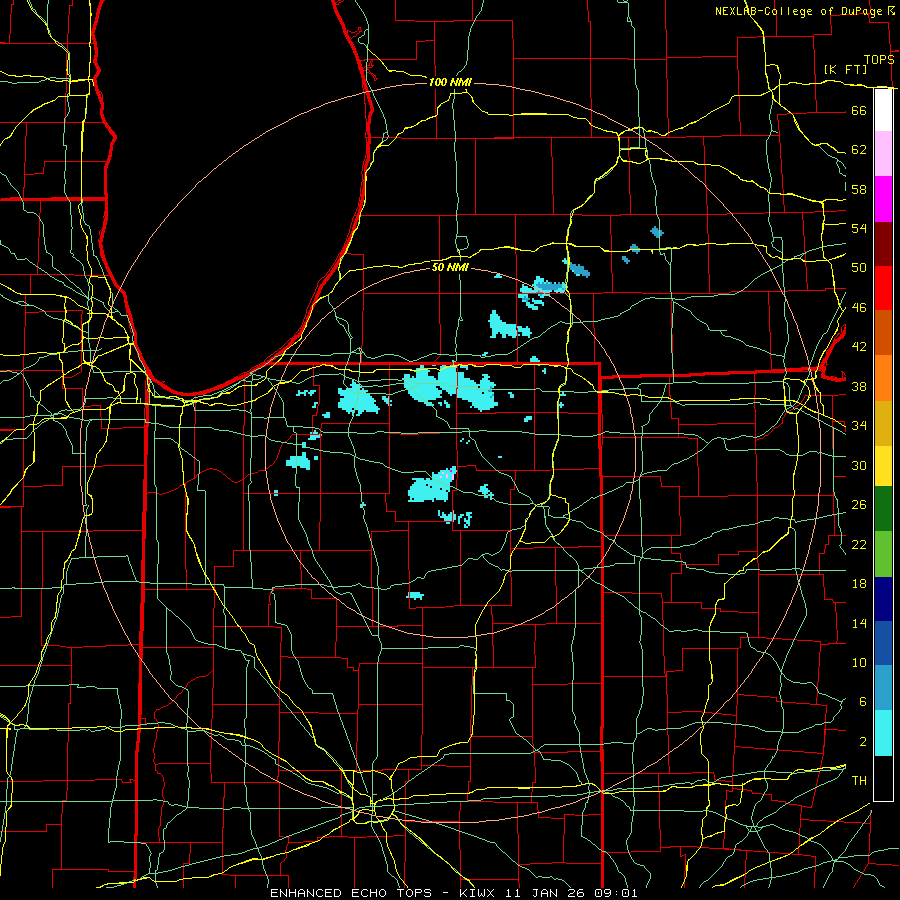The width and height of the screenshot is (900, 900).
Task: Click the dark red maroon legend swatch
Action: (883, 244)
